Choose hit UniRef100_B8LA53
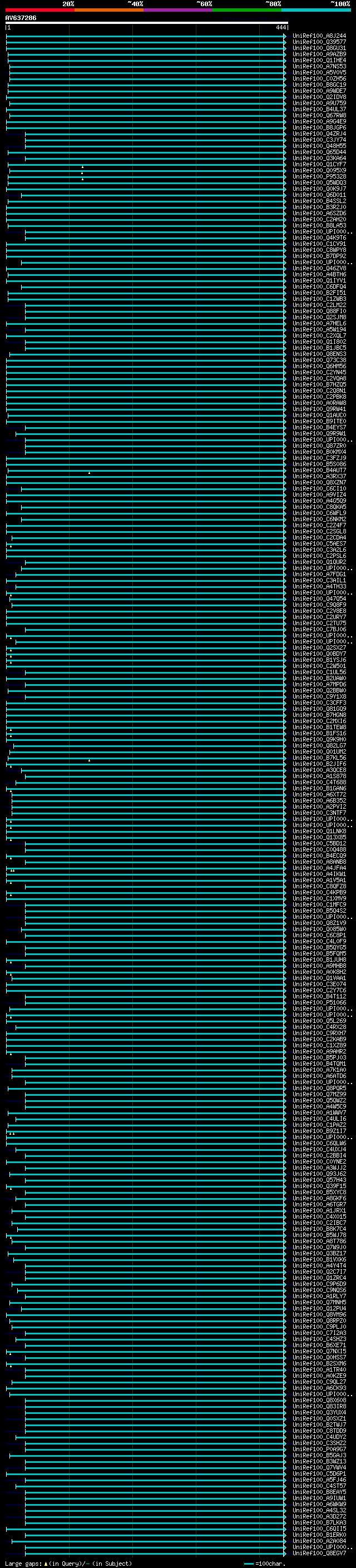 tap(319, 225)
